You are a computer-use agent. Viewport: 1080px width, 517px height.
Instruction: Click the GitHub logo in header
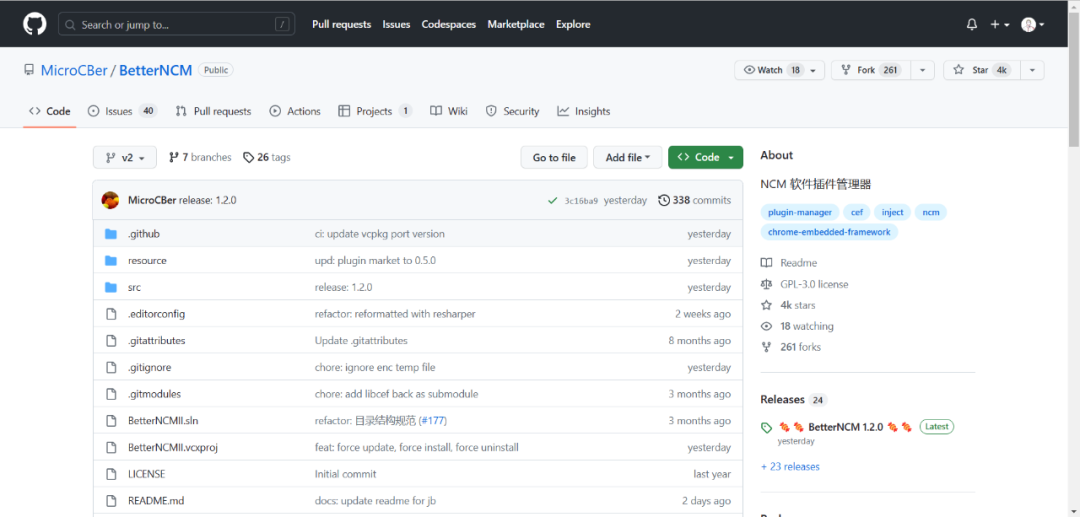click(35, 24)
